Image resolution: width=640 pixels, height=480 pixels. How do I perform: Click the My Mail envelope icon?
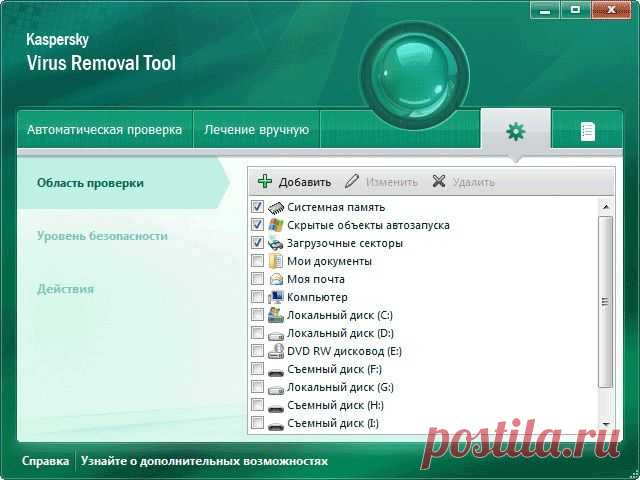[x=276, y=279]
